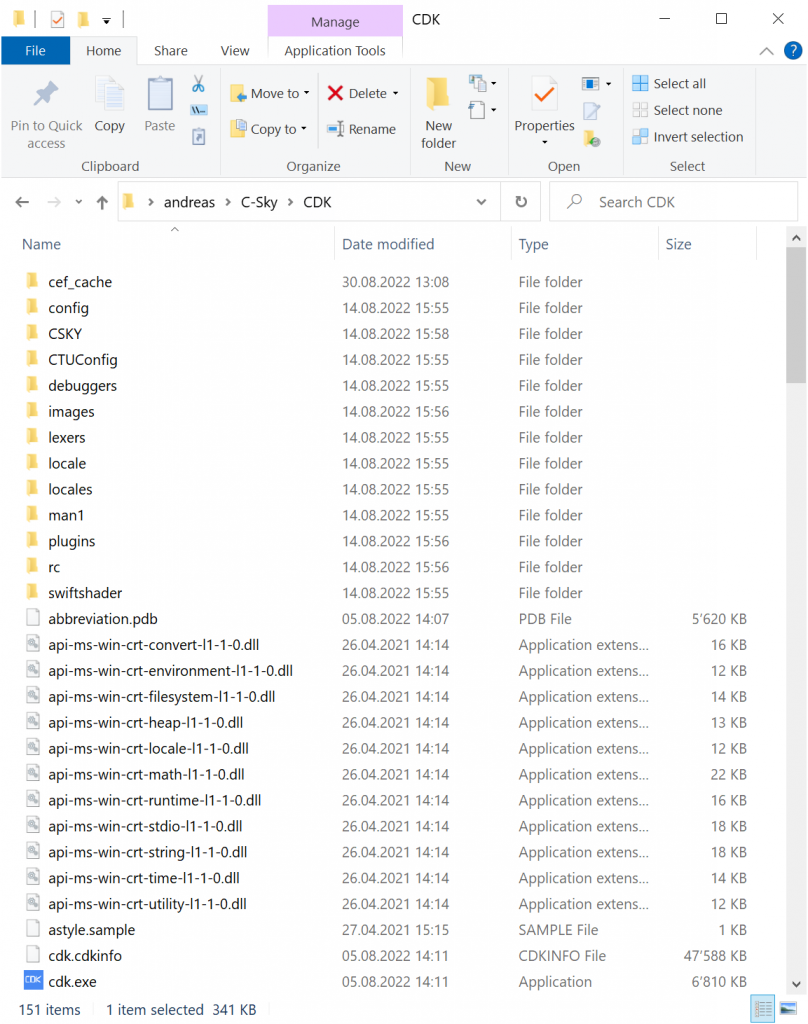Click the Copy path icon
The height and width of the screenshot is (1024, 808).
[199, 110]
